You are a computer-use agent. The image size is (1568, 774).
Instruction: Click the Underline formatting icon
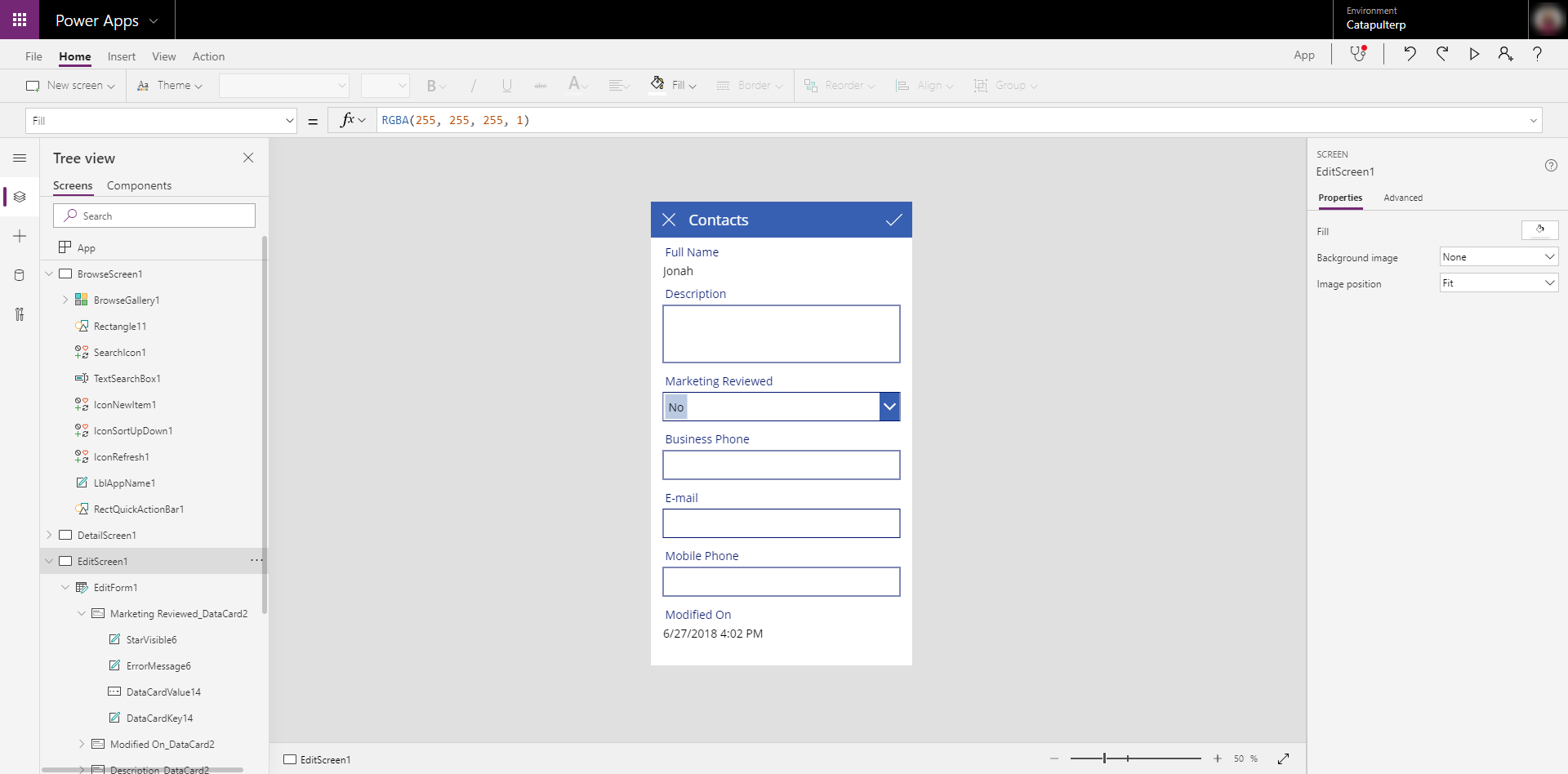click(507, 86)
